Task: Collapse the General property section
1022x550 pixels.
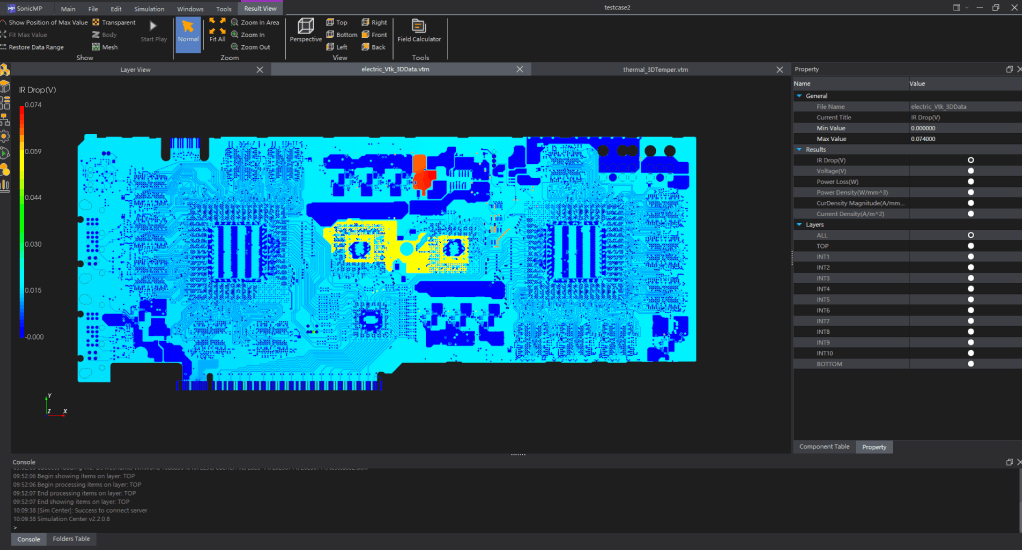Action: (799, 96)
